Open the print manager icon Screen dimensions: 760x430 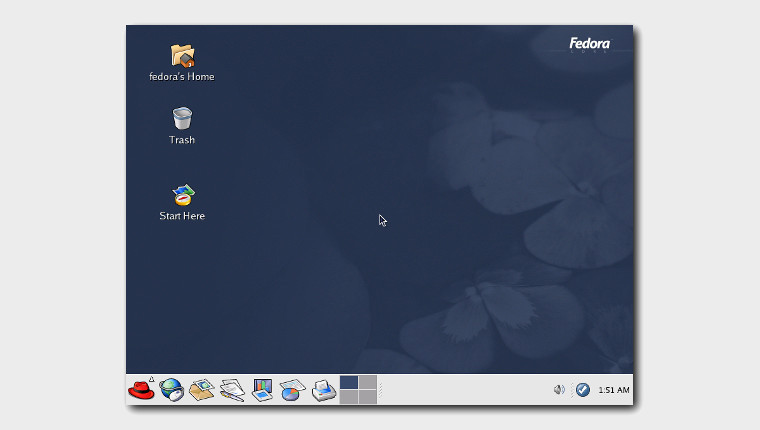[x=324, y=390]
